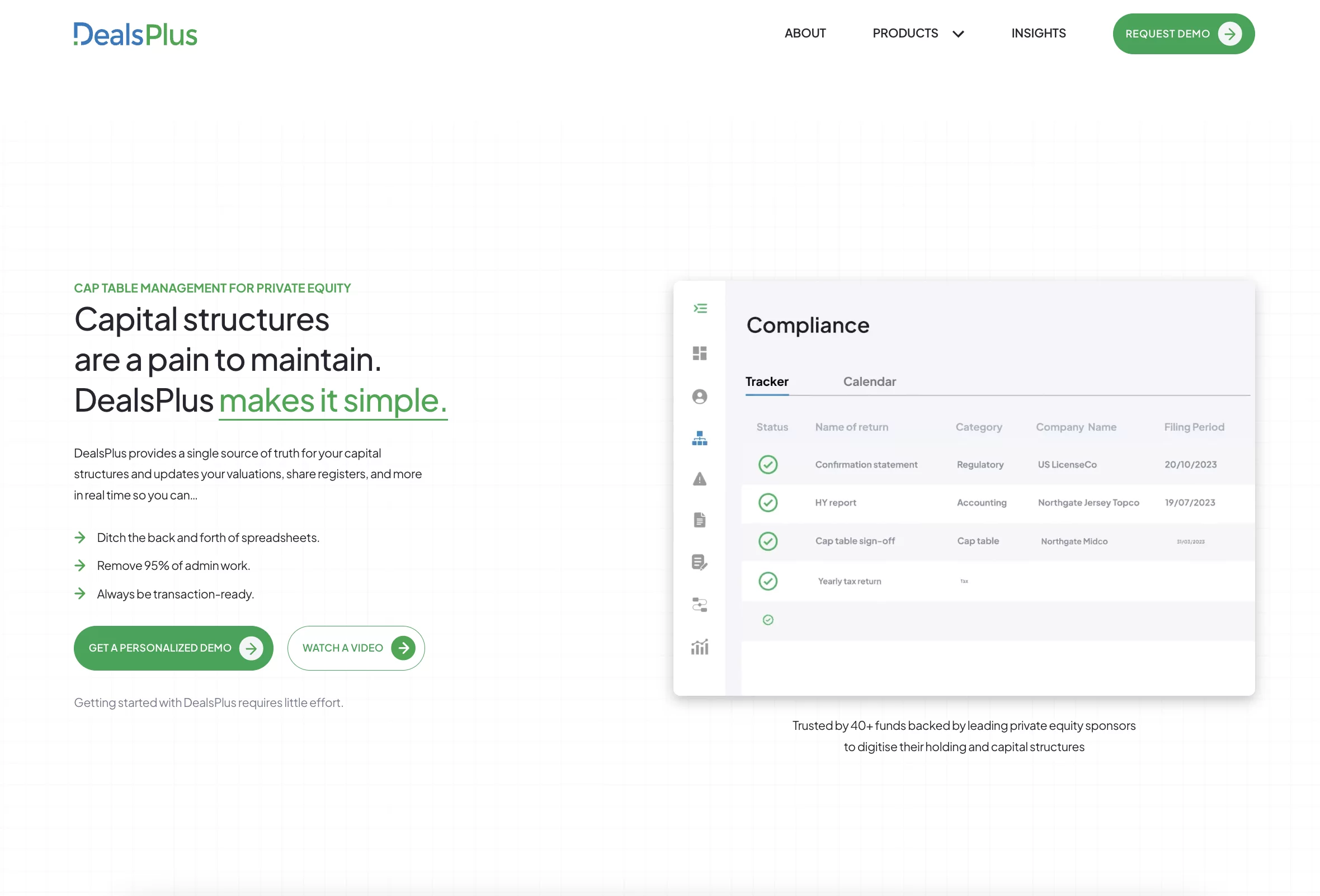Open the warning triangle sidebar icon
The width and height of the screenshot is (1320, 896).
click(x=700, y=479)
